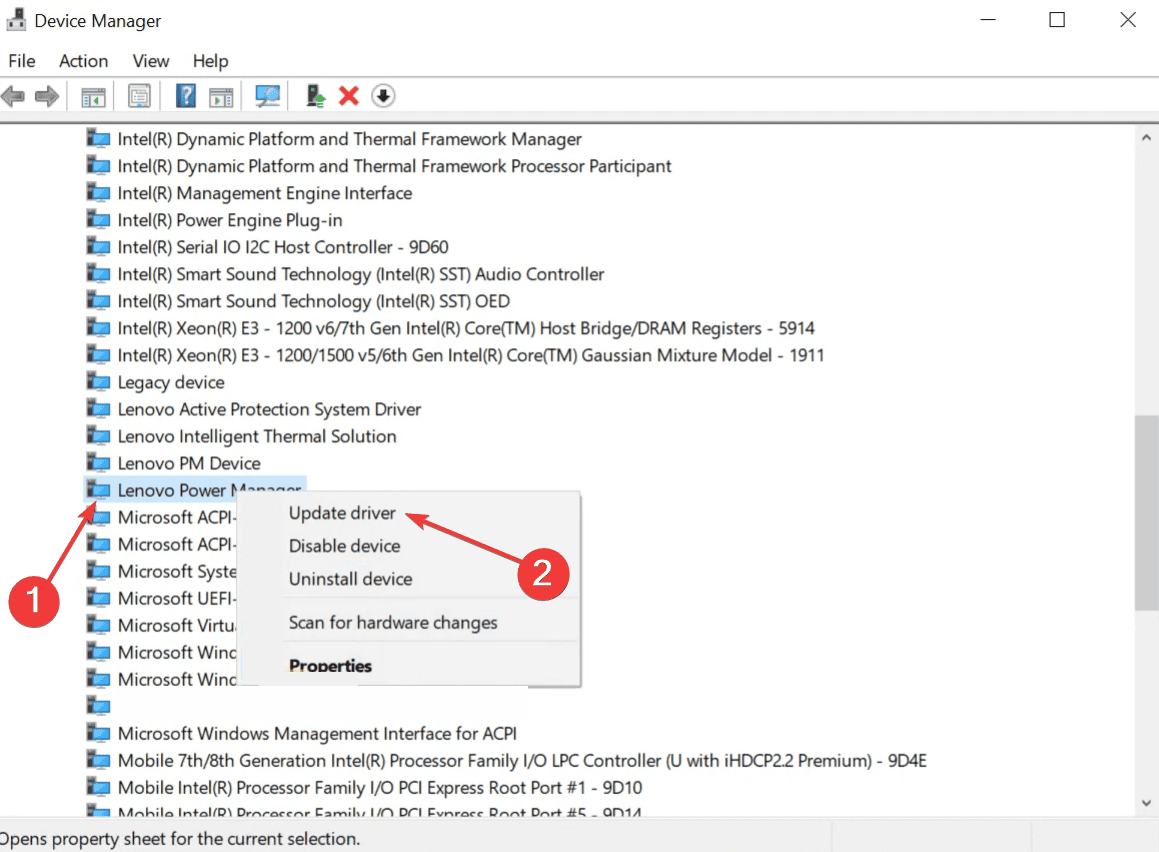Maximize the Device Manager window
The height and width of the screenshot is (852, 1159).
(1057, 20)
